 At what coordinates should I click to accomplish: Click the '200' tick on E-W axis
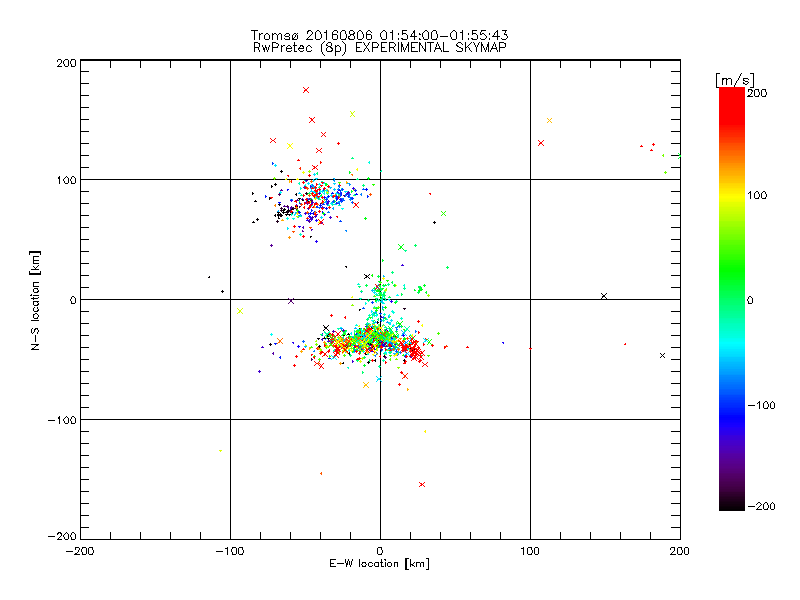click(680, 551)
